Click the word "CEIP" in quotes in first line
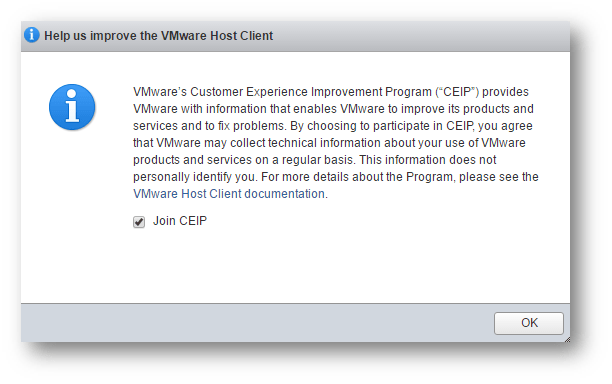 [457, 92]
